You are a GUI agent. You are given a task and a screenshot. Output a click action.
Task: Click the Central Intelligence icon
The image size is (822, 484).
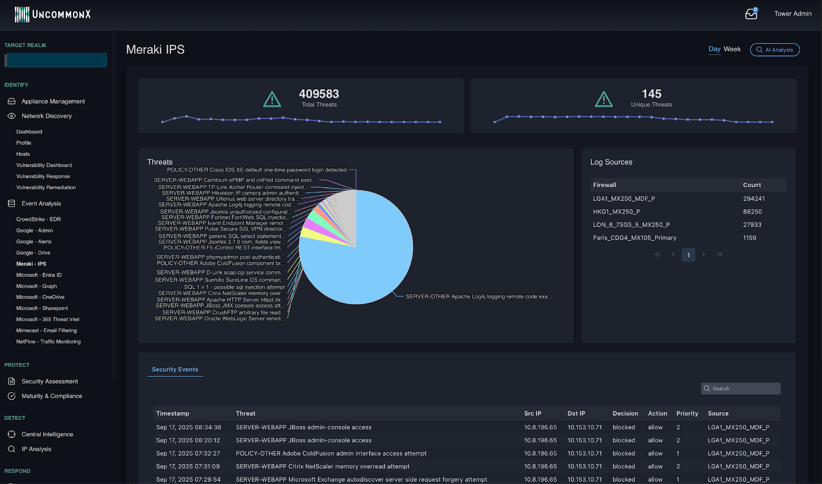12,434
